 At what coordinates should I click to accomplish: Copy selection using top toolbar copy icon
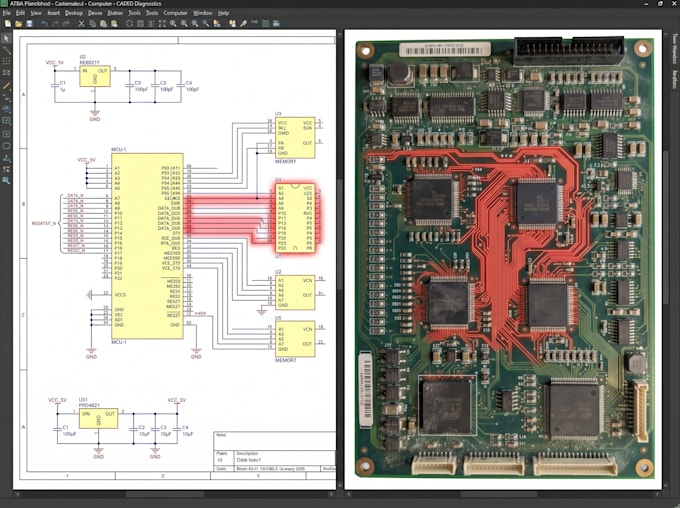coord(92,23)
